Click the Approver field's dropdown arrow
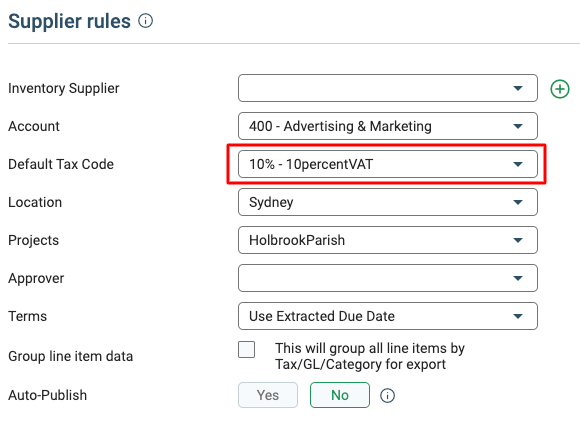Image resolution: width=580 pixels, height=427 pixels. coord(518,278)
